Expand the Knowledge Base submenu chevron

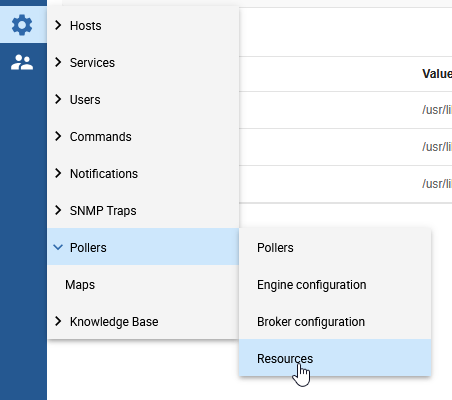[x=58, y=321]
